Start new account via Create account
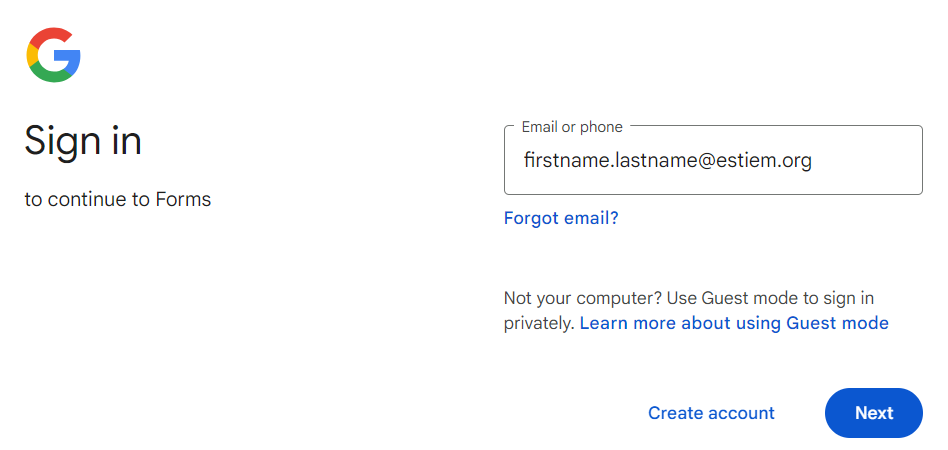 tap(711, 413)
